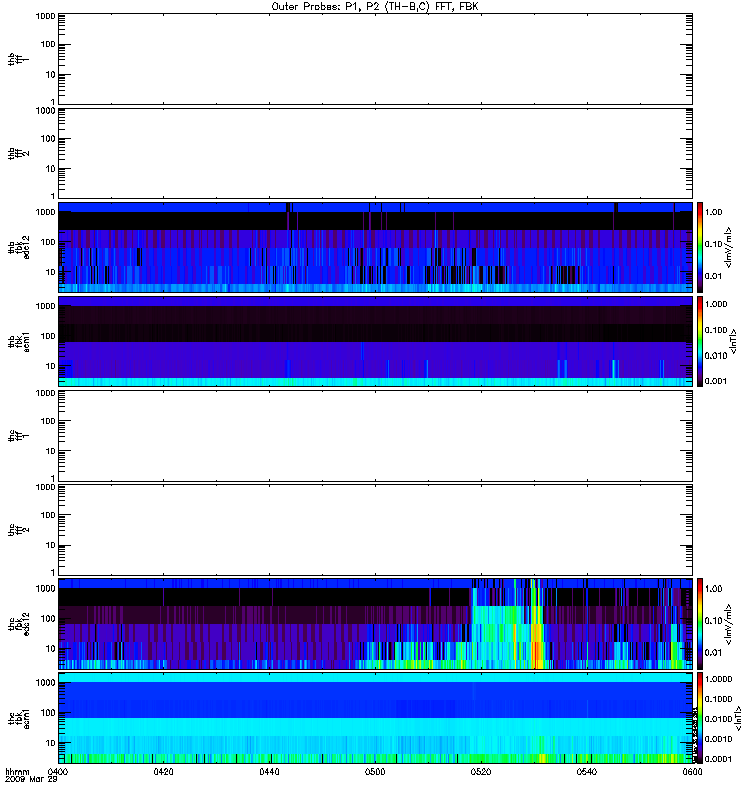Image resolution: width=750 pixels, height=800 pixels.
Task: Click the '0540' time axis label
Action: [587, 772]
